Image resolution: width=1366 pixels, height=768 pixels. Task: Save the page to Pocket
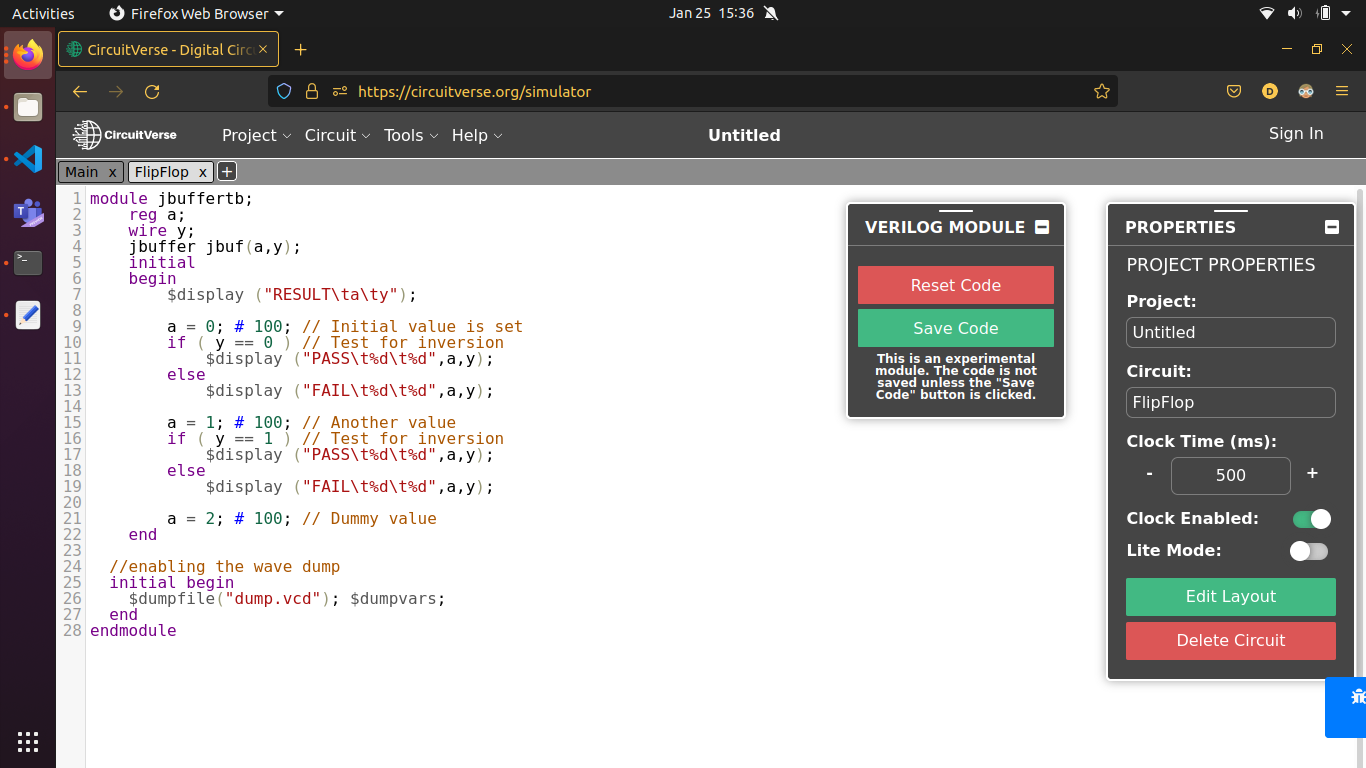[1233, 90]
